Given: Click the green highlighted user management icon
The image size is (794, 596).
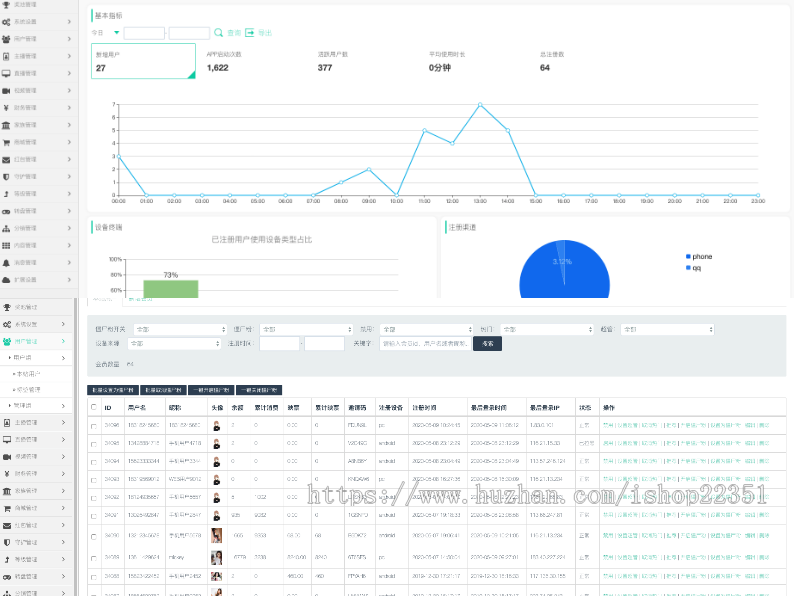Looking at the screenshot, I should click(7, 341).
